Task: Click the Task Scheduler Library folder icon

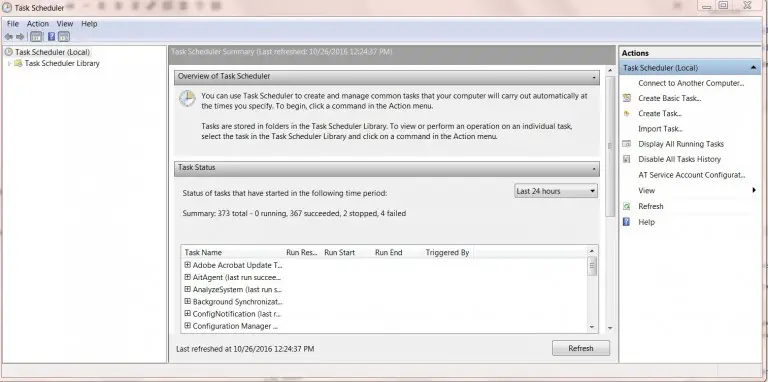Action: [x=18, y=63]
